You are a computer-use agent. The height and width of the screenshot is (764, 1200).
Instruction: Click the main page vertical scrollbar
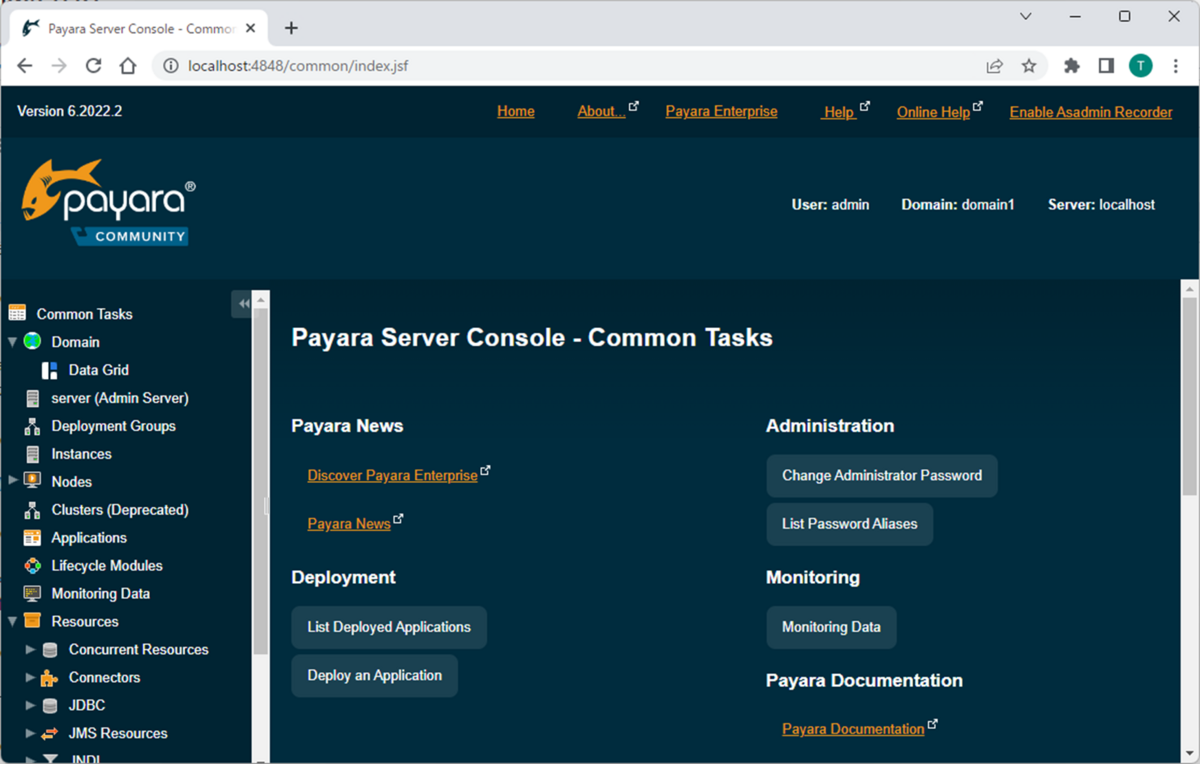tap(1190, 396)
